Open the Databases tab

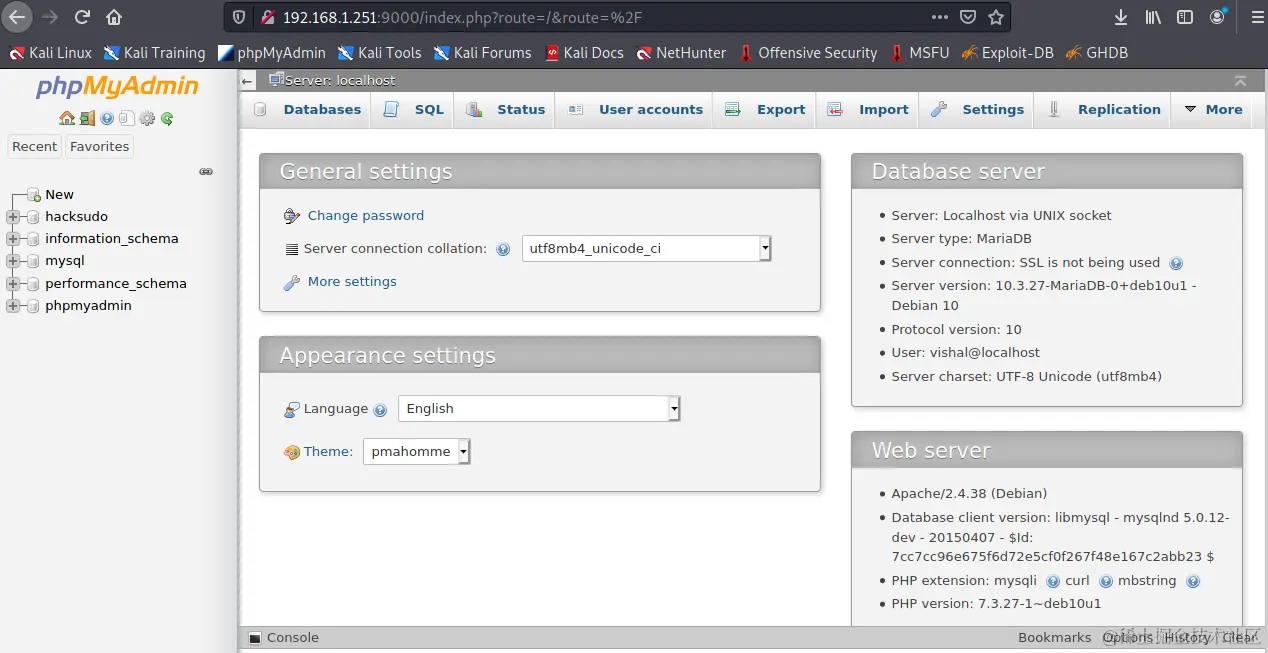point(308,110)
